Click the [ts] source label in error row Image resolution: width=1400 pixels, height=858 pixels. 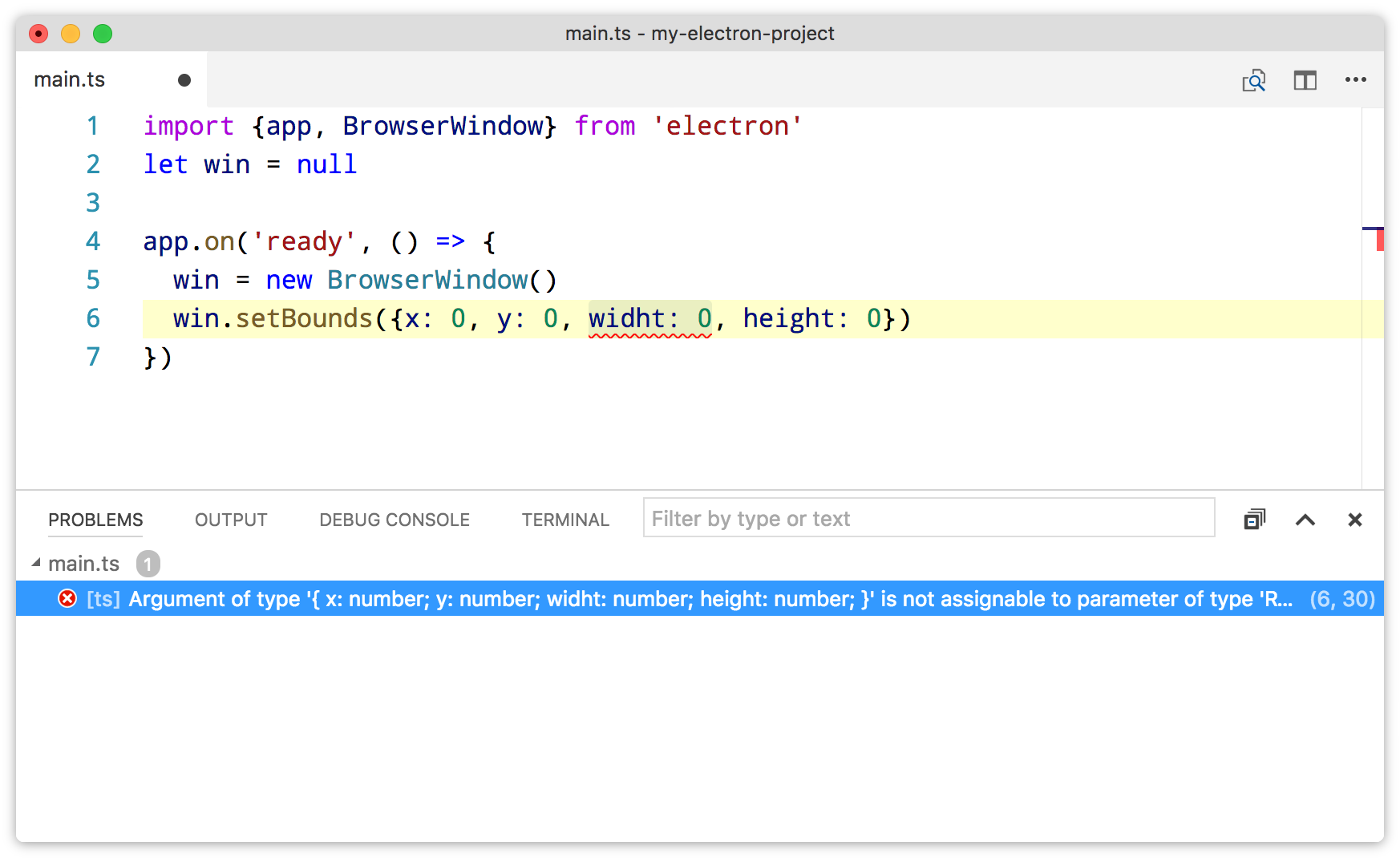coord(103,599)
